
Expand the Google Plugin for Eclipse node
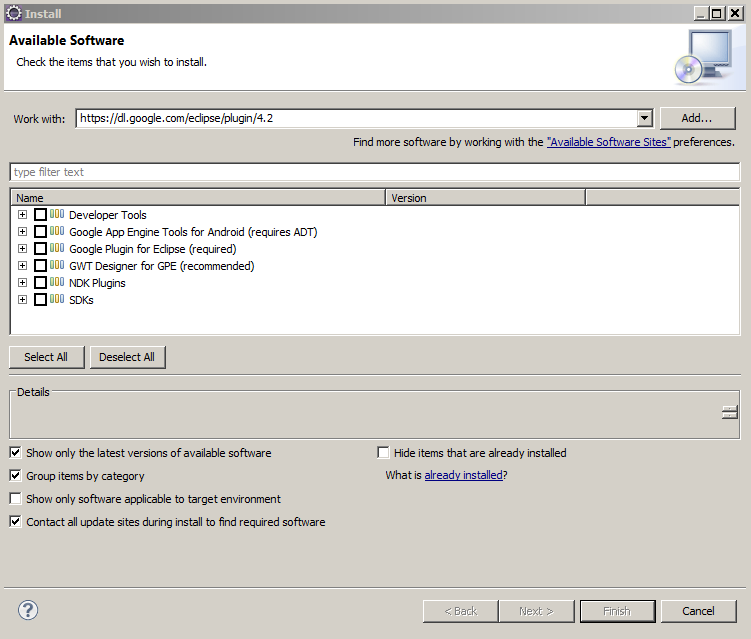pyautogui.click(x=23, y=249)
